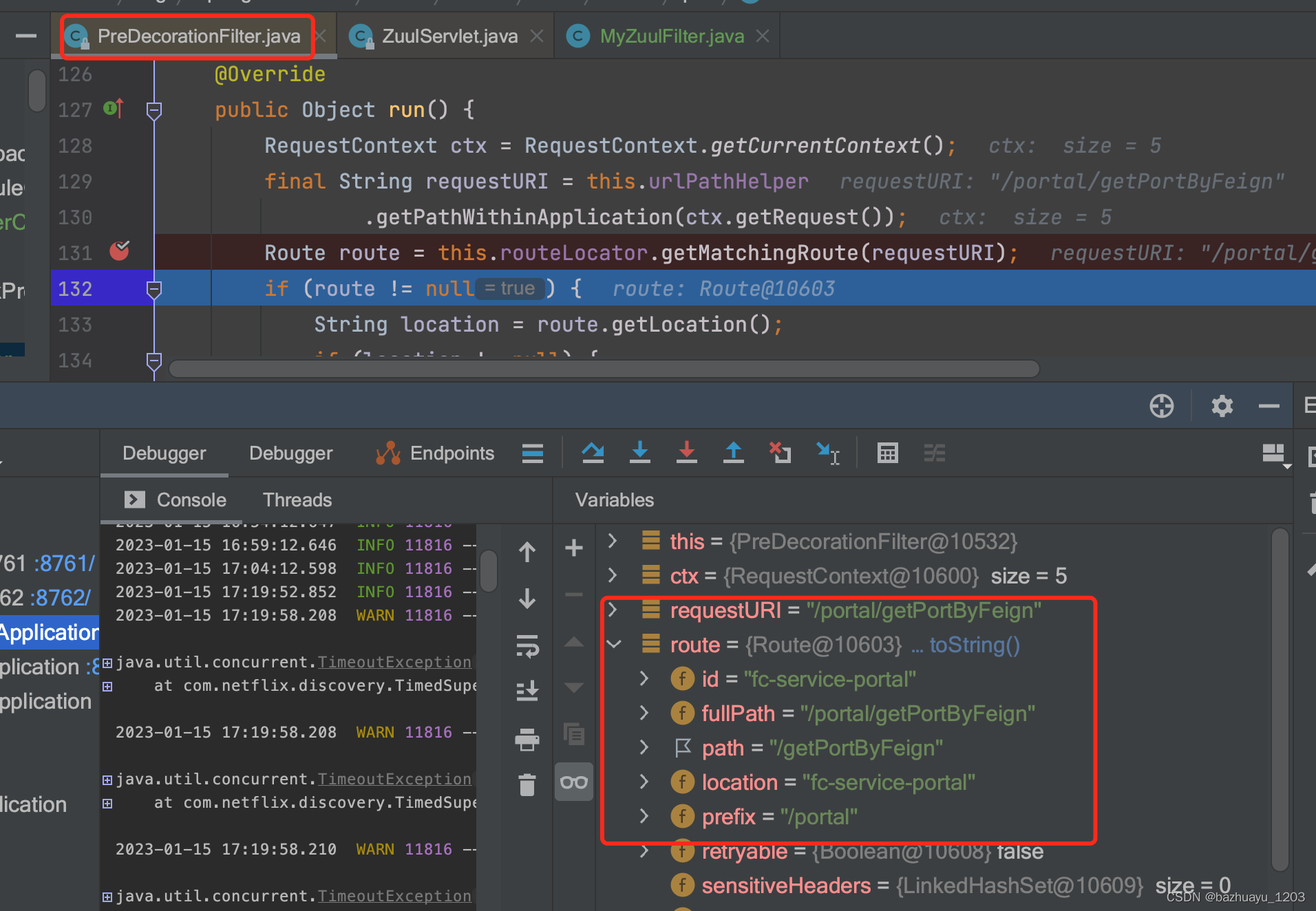Click Step Out button

point(734,453)
